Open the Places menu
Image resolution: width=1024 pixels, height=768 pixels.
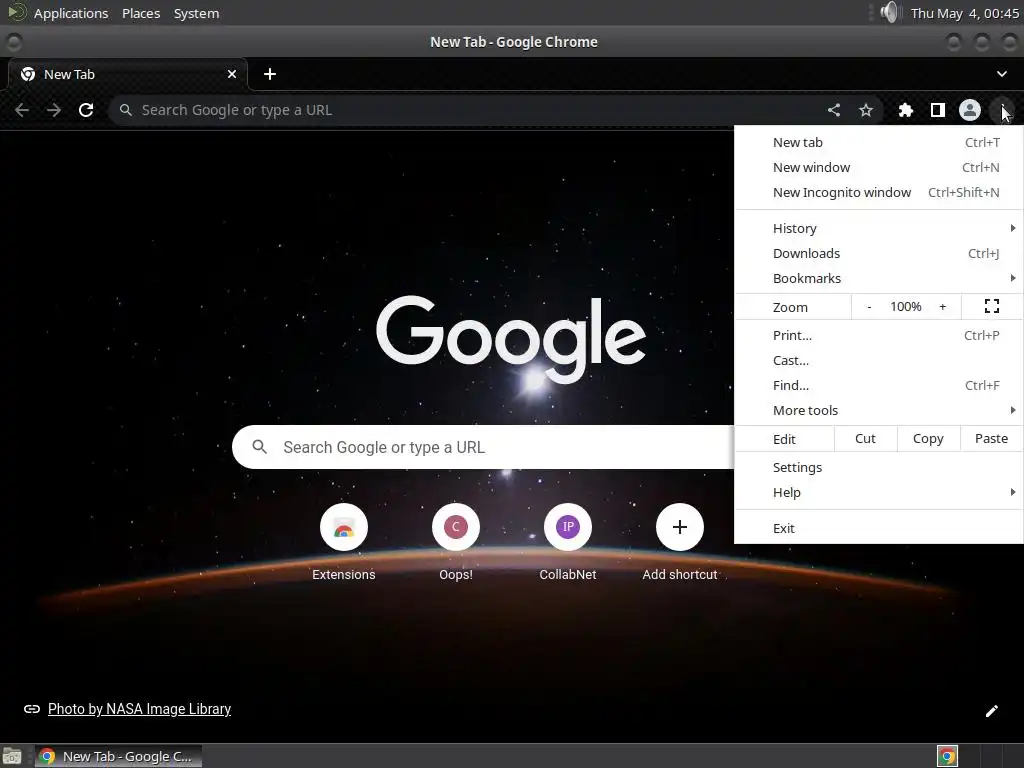pyautogui.click(x=141, y=13)
